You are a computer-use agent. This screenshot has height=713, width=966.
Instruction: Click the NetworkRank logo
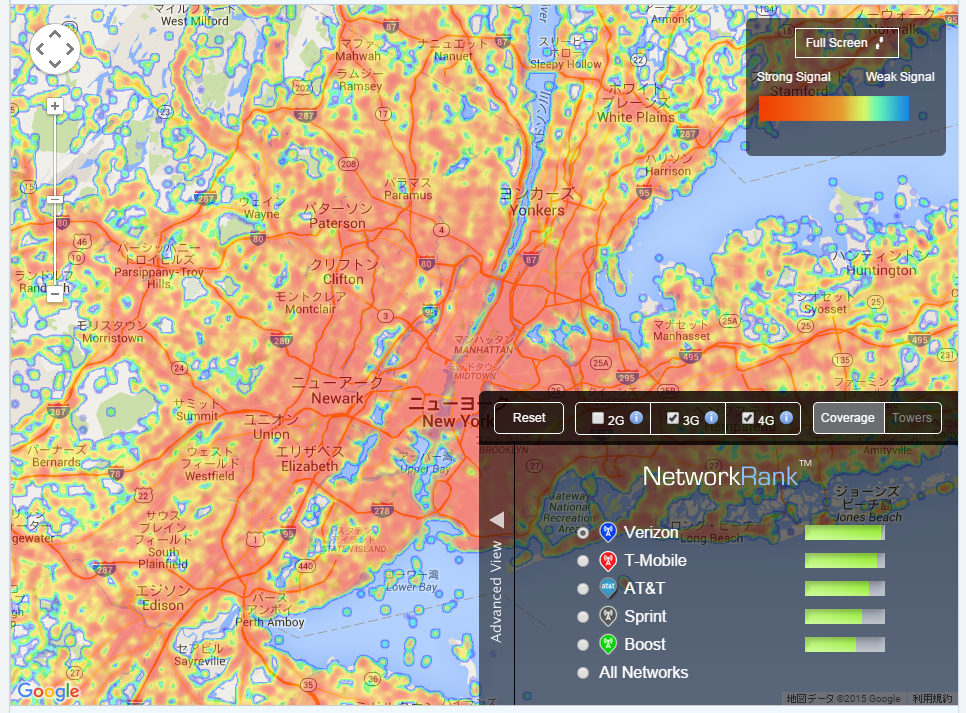pos(727,475)
